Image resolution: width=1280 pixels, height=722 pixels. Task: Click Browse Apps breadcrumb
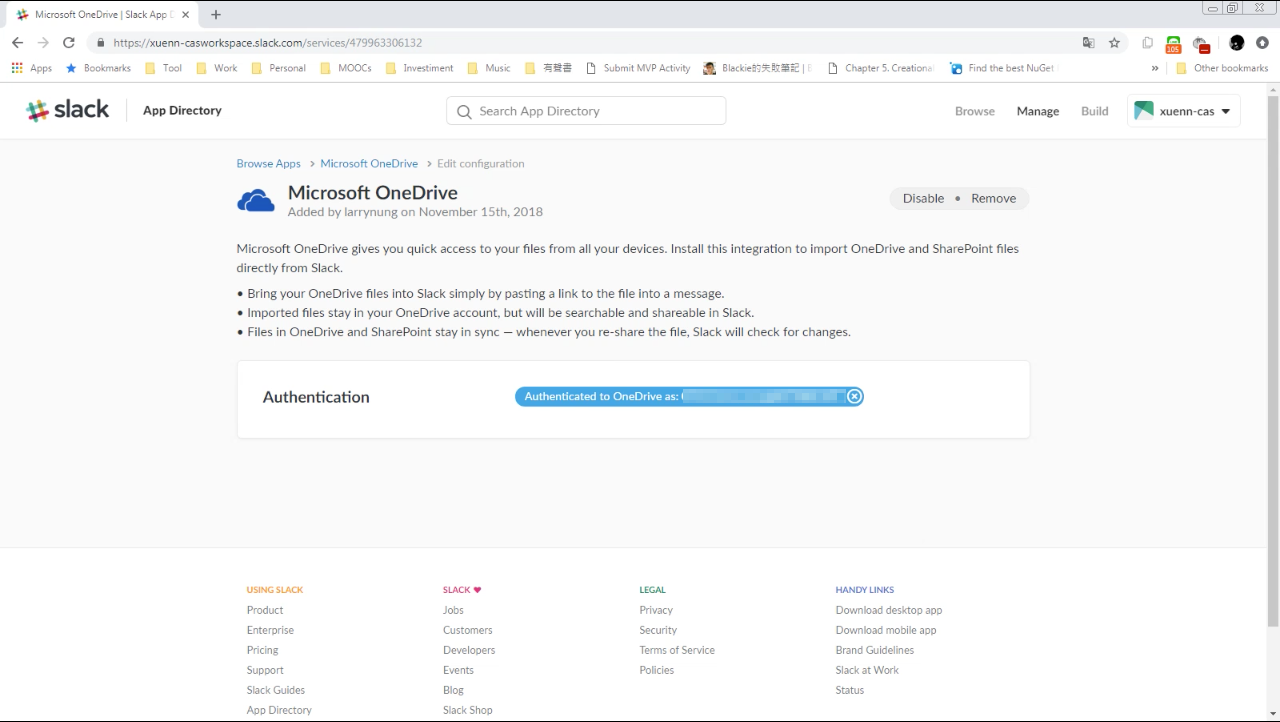tap(269, 163)
